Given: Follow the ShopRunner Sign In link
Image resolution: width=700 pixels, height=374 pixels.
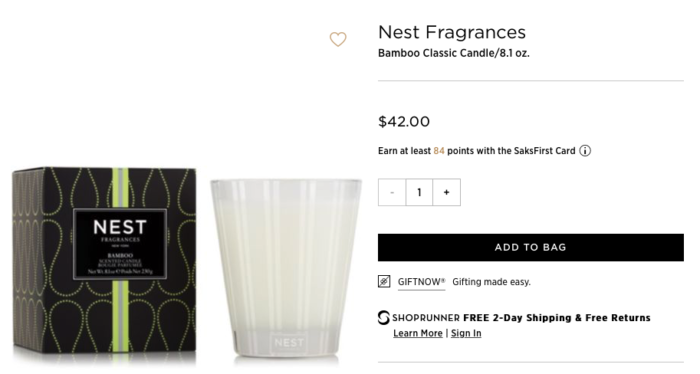Looking at the screenshot, I should point(466,333).
